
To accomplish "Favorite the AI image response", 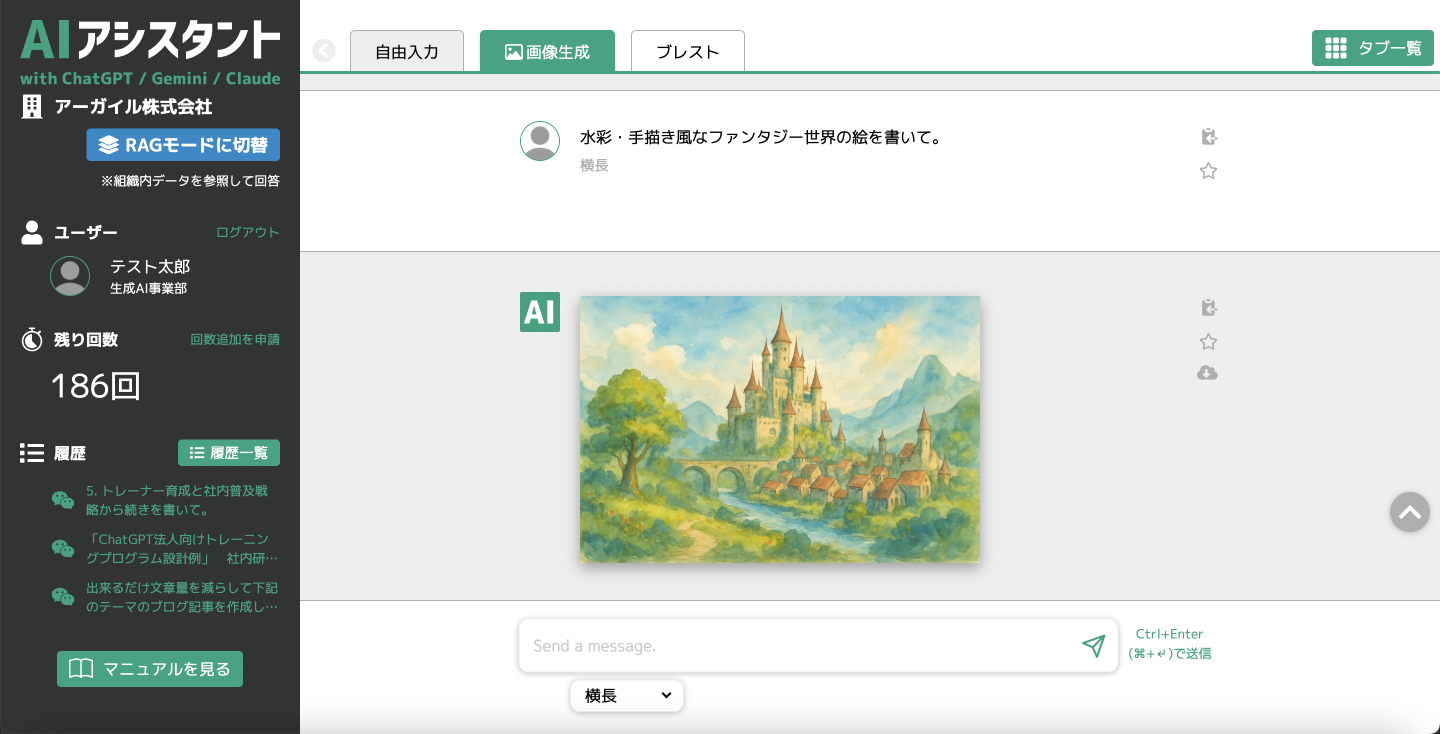I will coord(1208,342).
